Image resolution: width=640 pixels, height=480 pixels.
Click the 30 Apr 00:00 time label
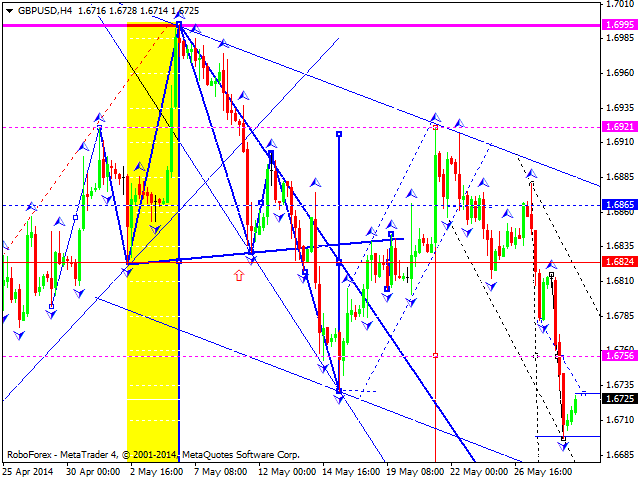pyautogui.click(x=93, y=472)
